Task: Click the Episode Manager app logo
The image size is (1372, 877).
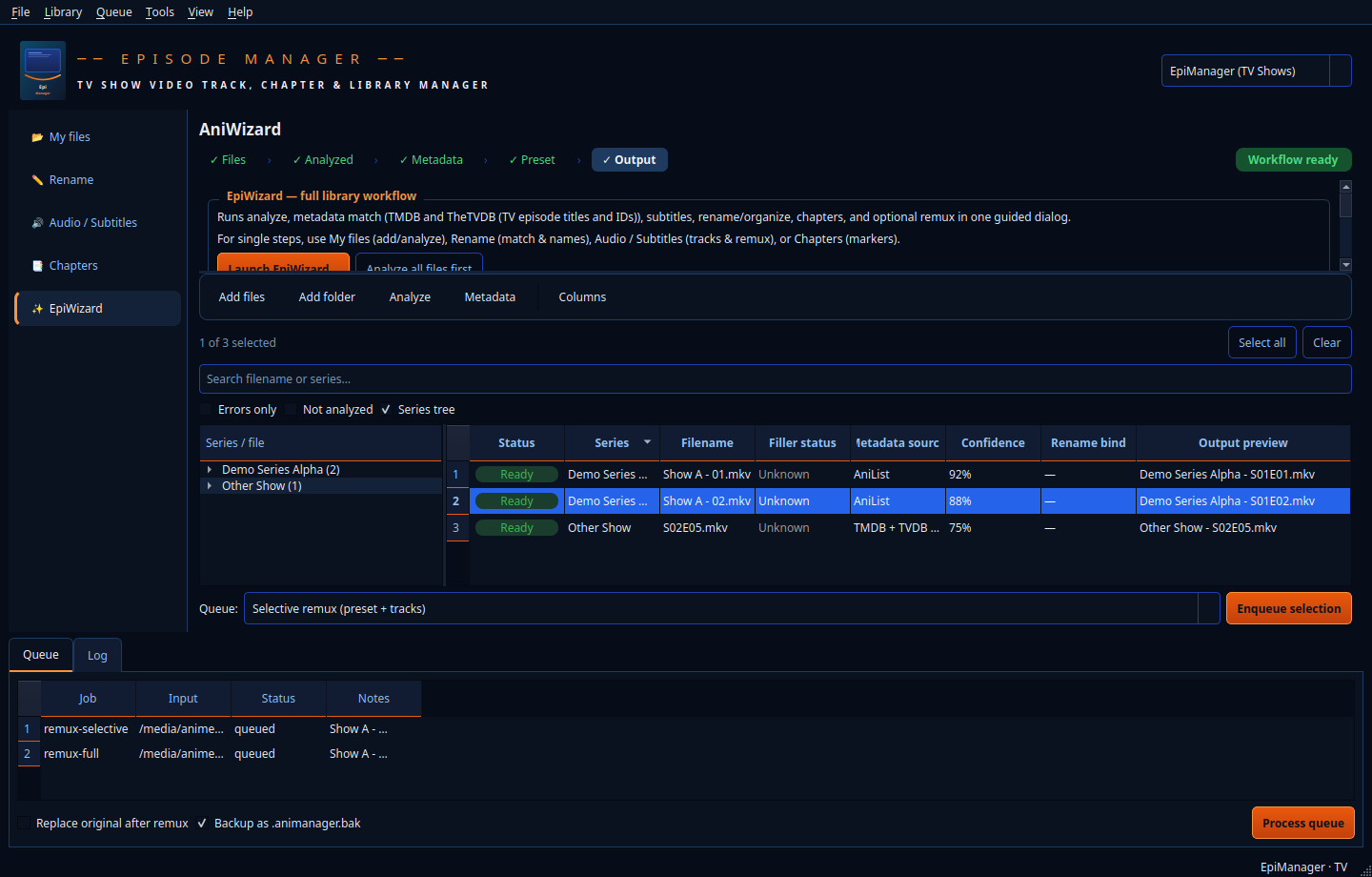Action: (43, 71)
